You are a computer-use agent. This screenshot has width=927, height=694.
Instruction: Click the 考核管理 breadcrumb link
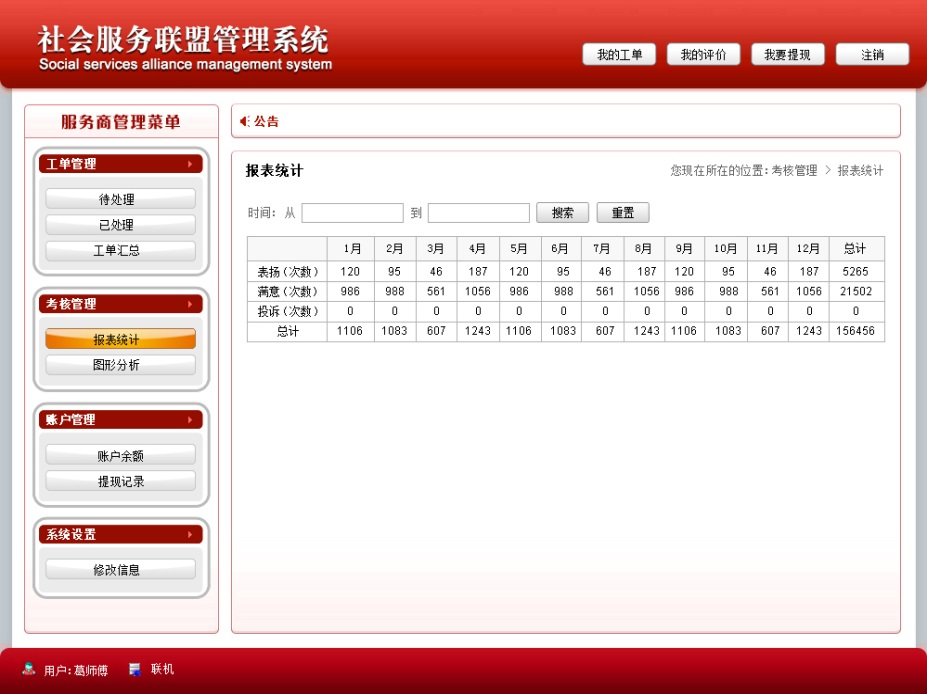coord(794,170)
